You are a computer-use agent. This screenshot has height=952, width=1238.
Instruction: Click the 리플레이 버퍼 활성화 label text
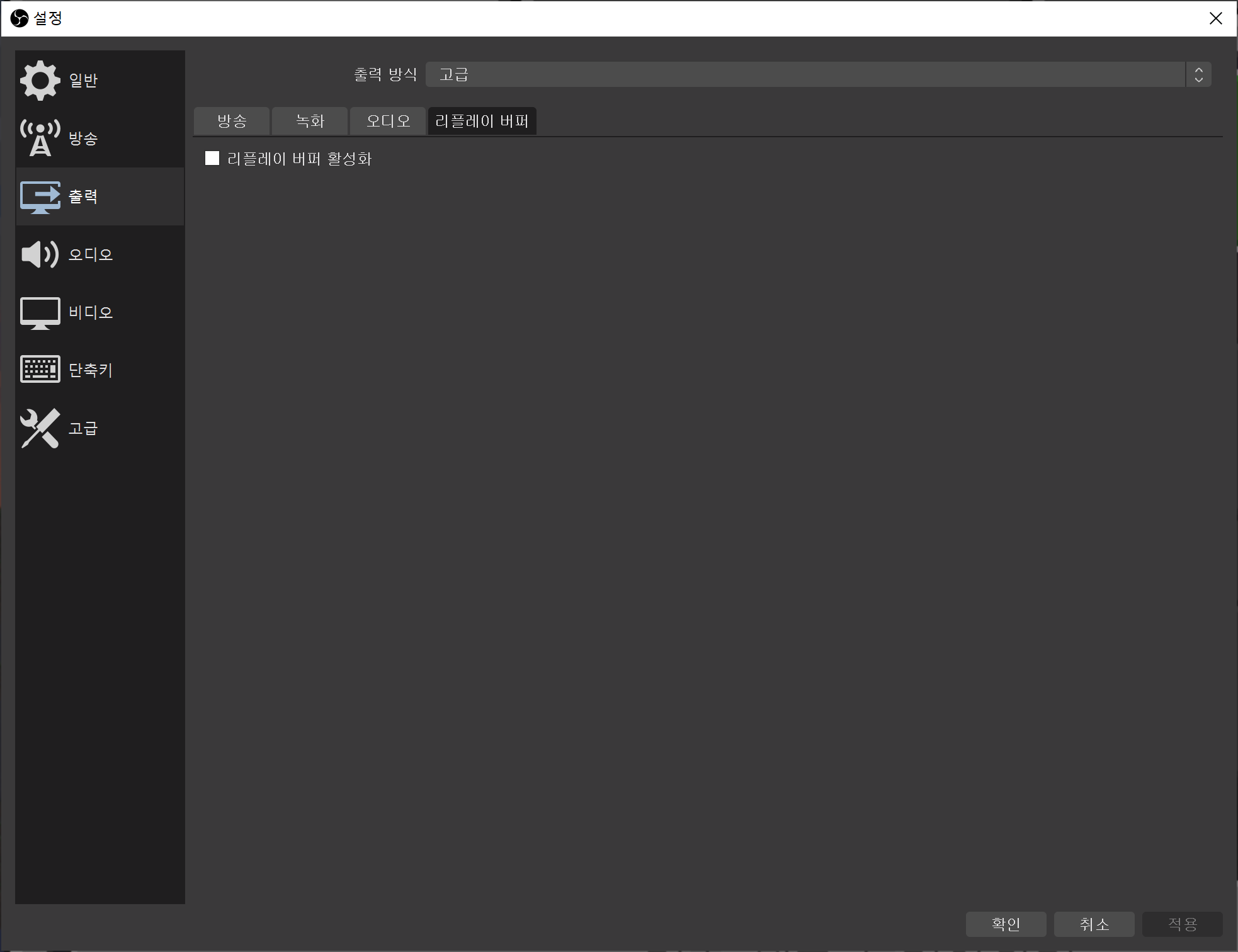tap(299, 159)
